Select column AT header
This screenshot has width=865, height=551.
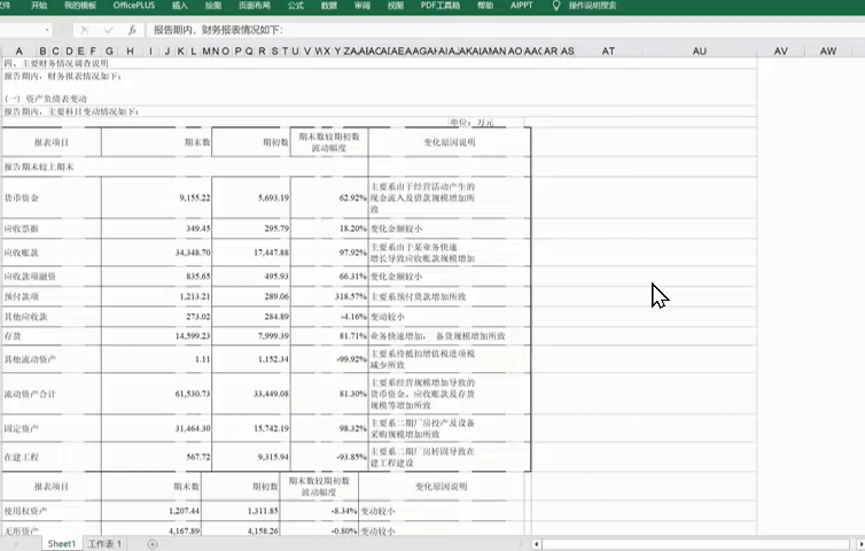(x=608, y=51)
